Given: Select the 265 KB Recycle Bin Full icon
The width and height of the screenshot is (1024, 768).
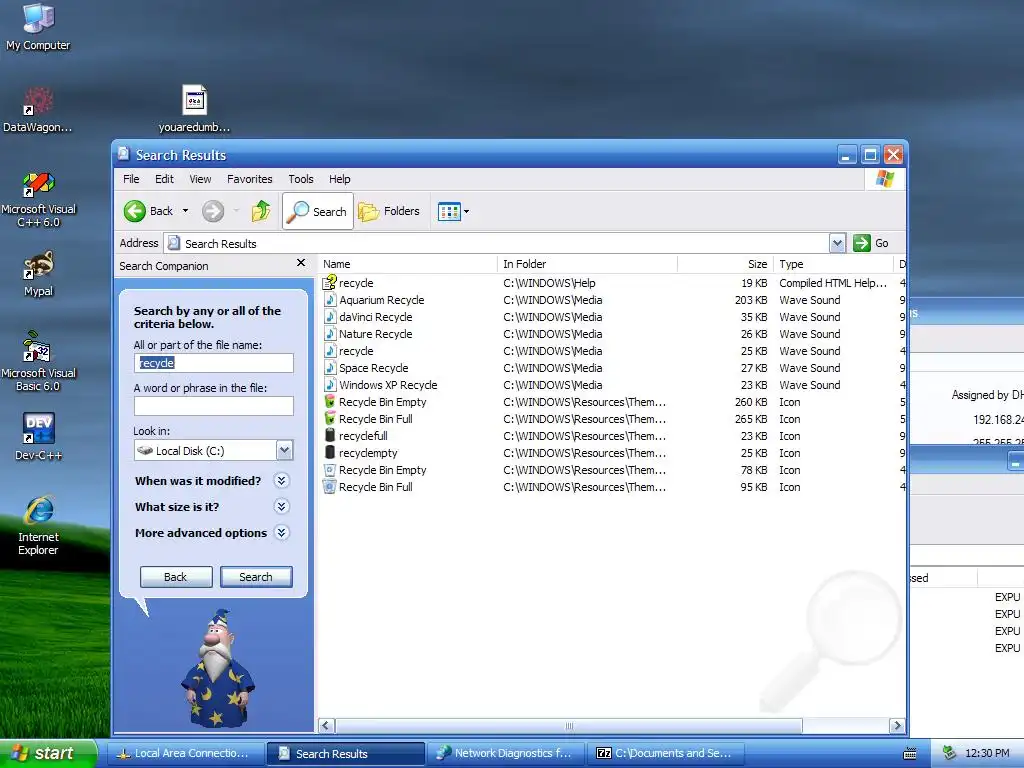Looking at the screenshot, I should tap(330, 419).
